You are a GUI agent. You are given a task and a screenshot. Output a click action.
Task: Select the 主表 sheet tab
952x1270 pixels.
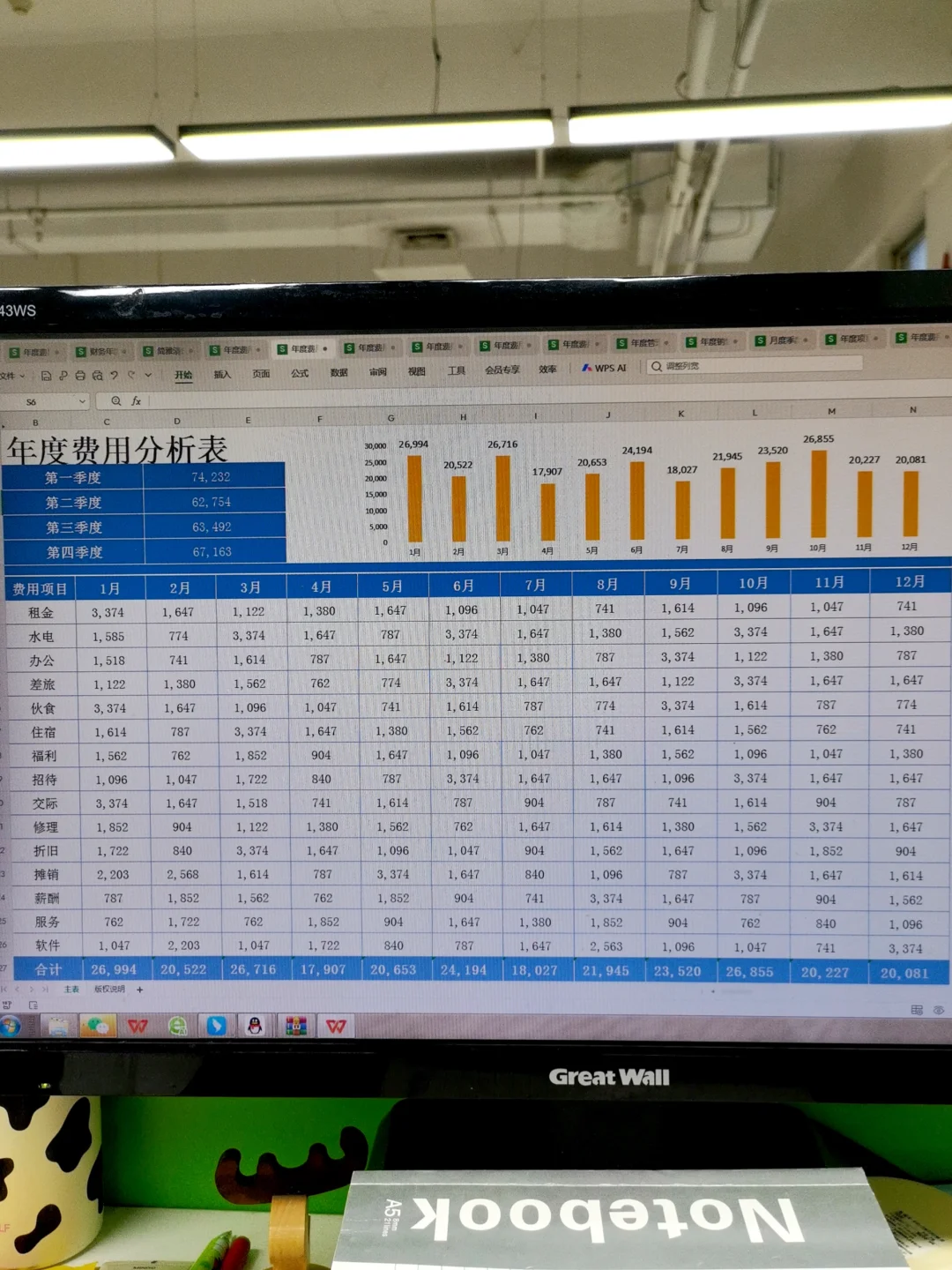(71, 990)
